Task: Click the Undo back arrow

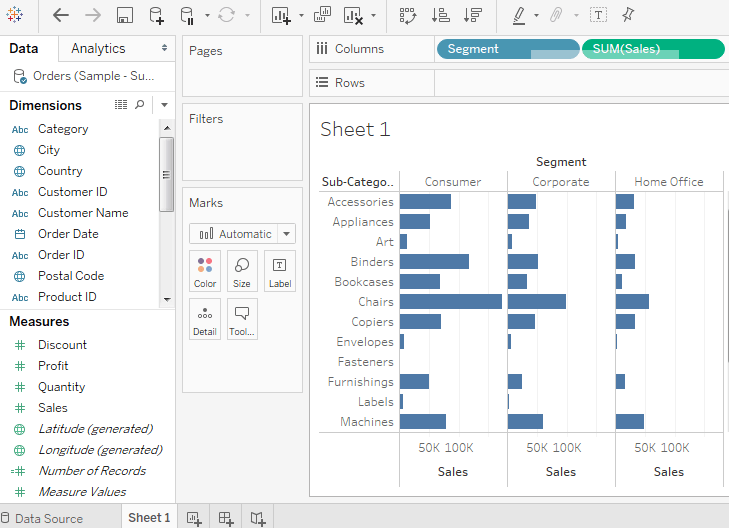Action: (61, 15)
